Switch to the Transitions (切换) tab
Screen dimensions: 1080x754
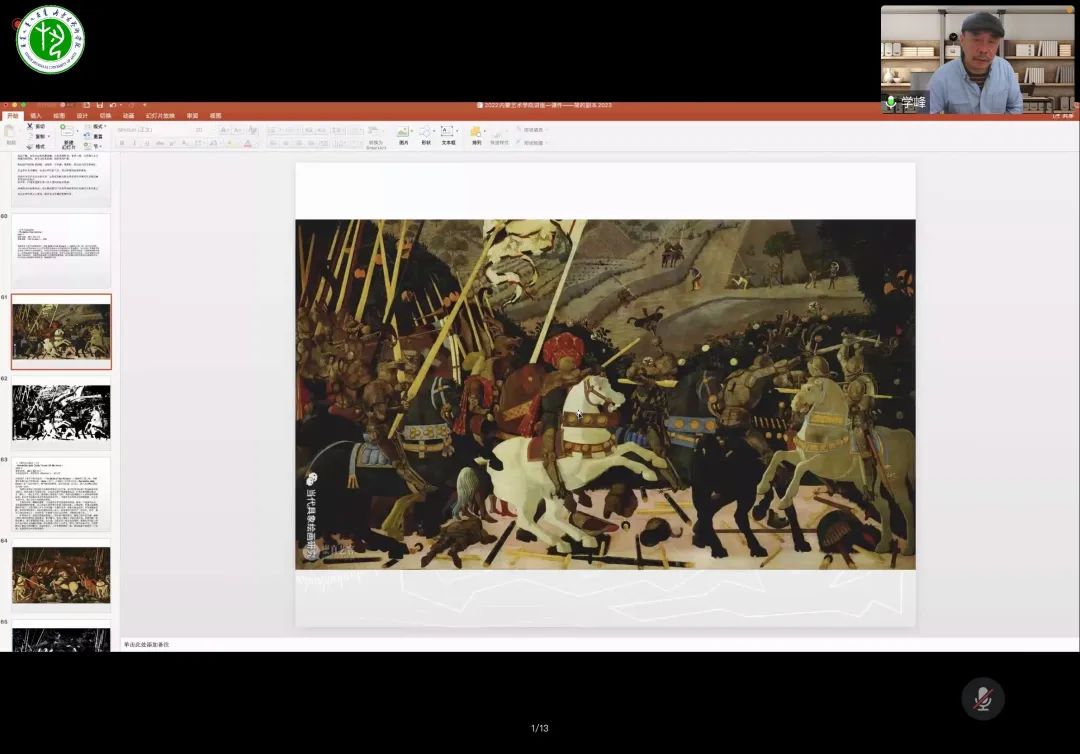pyautogui.click(x=105, y=116)
